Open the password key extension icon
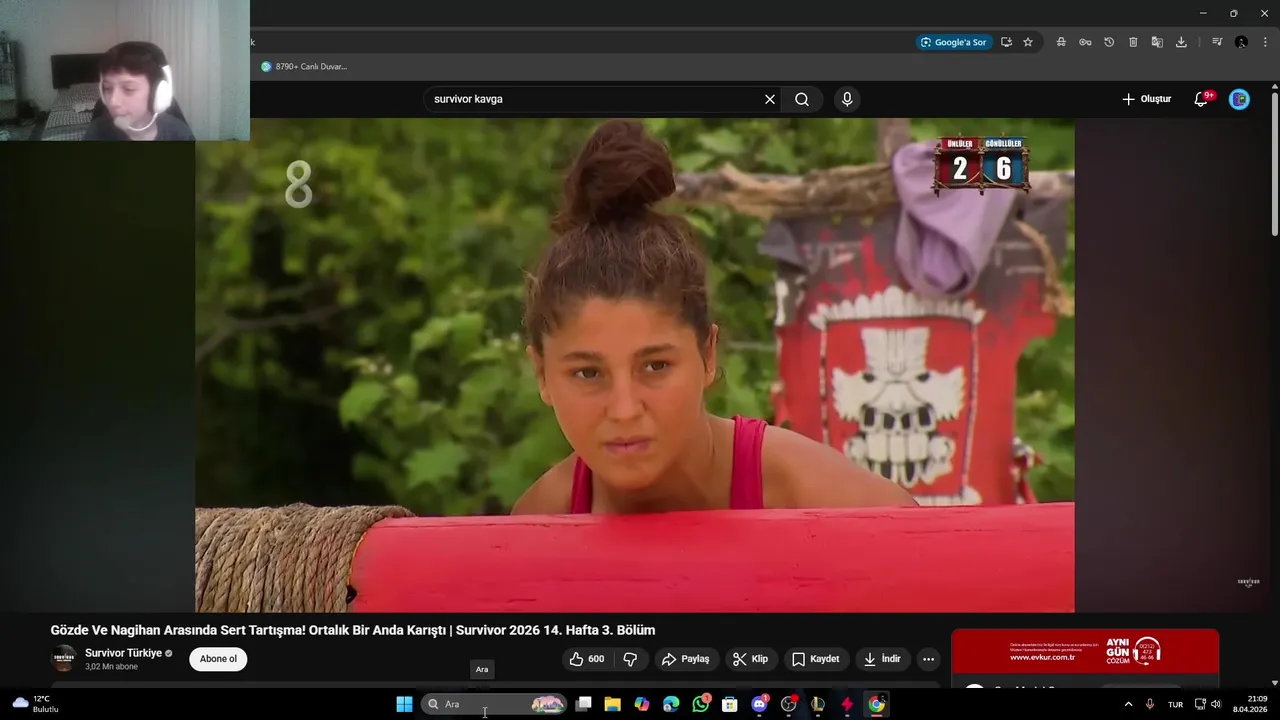 1085,42
